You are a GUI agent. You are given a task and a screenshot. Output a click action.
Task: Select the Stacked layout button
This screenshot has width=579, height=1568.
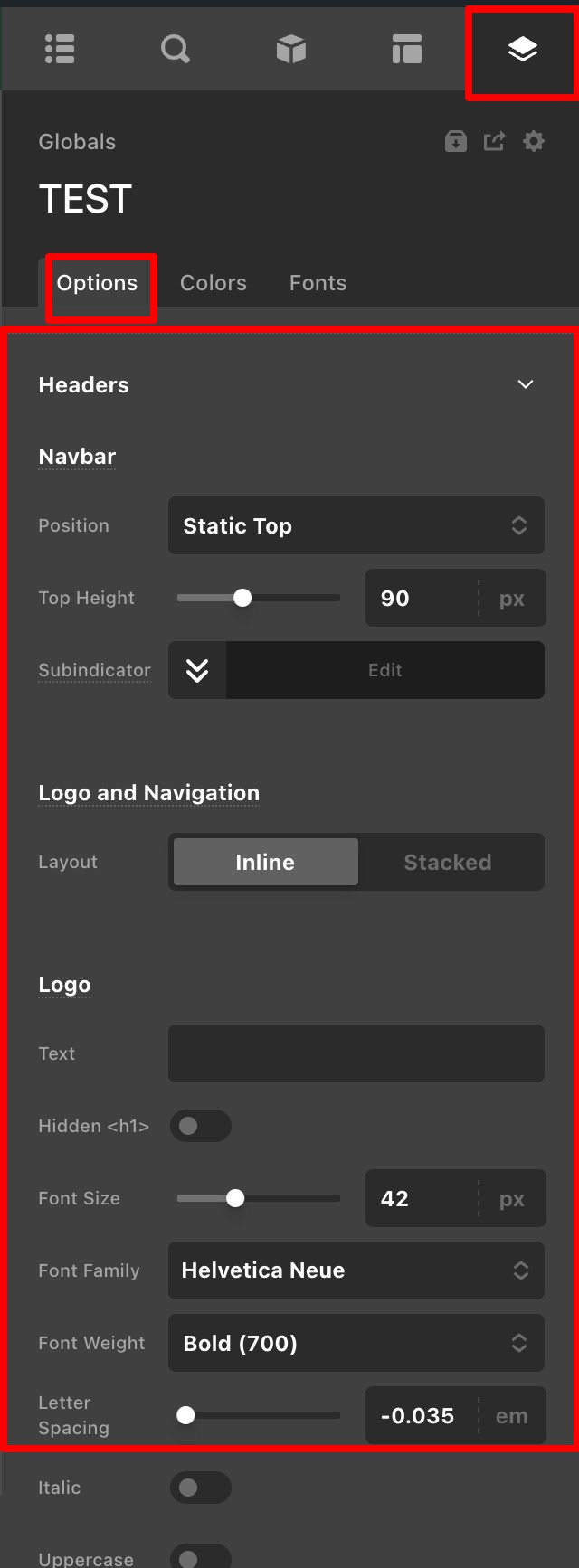click(448, 862)
